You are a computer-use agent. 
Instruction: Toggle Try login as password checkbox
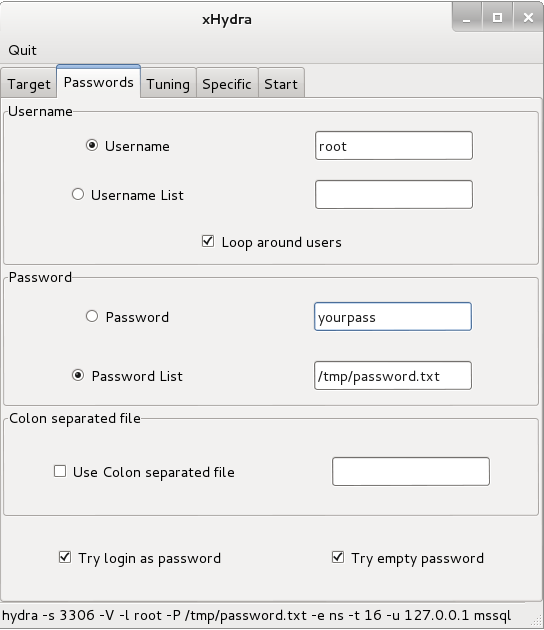65,557
